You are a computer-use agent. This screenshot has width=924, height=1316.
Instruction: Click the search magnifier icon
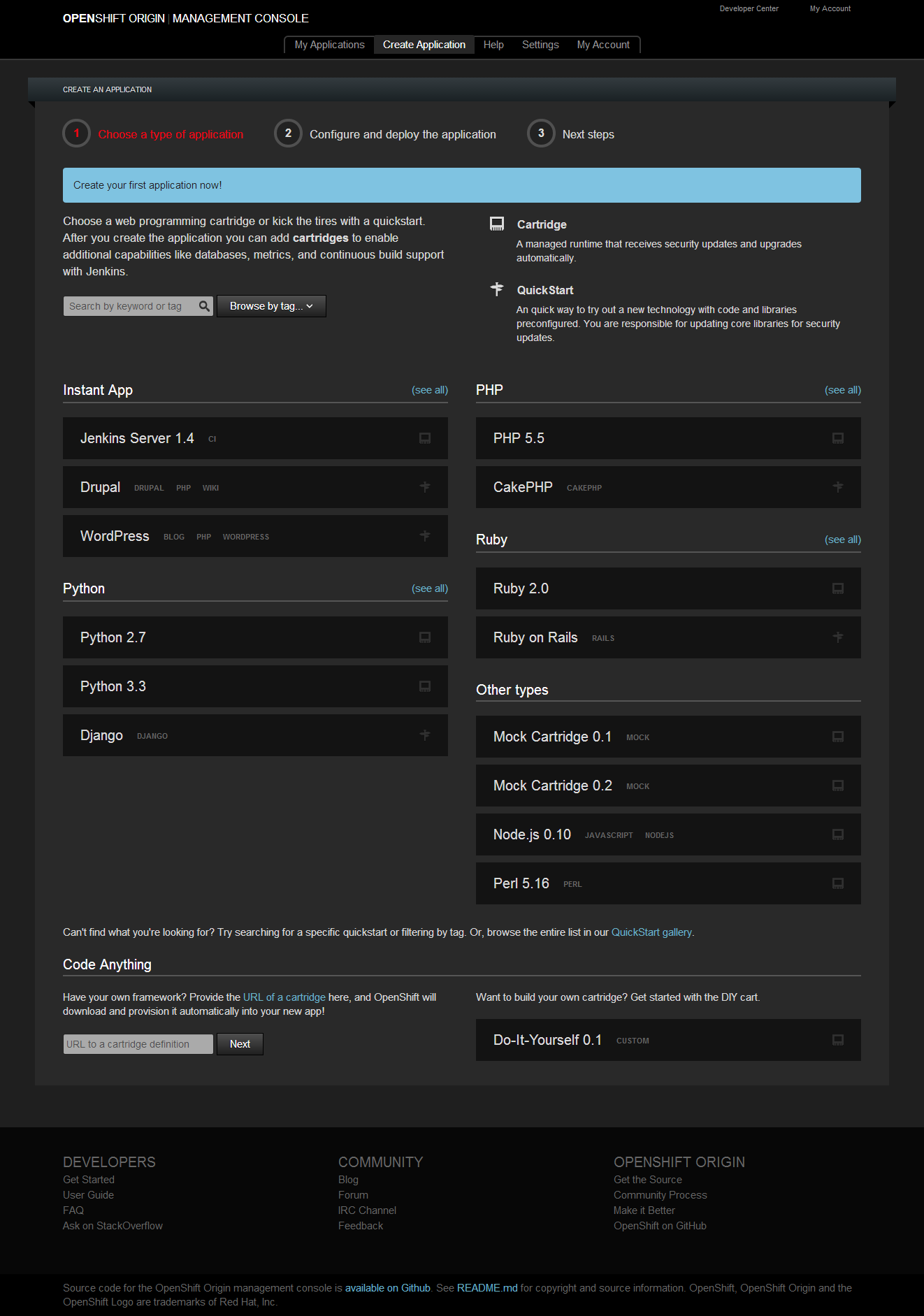(x=204, y=306)
